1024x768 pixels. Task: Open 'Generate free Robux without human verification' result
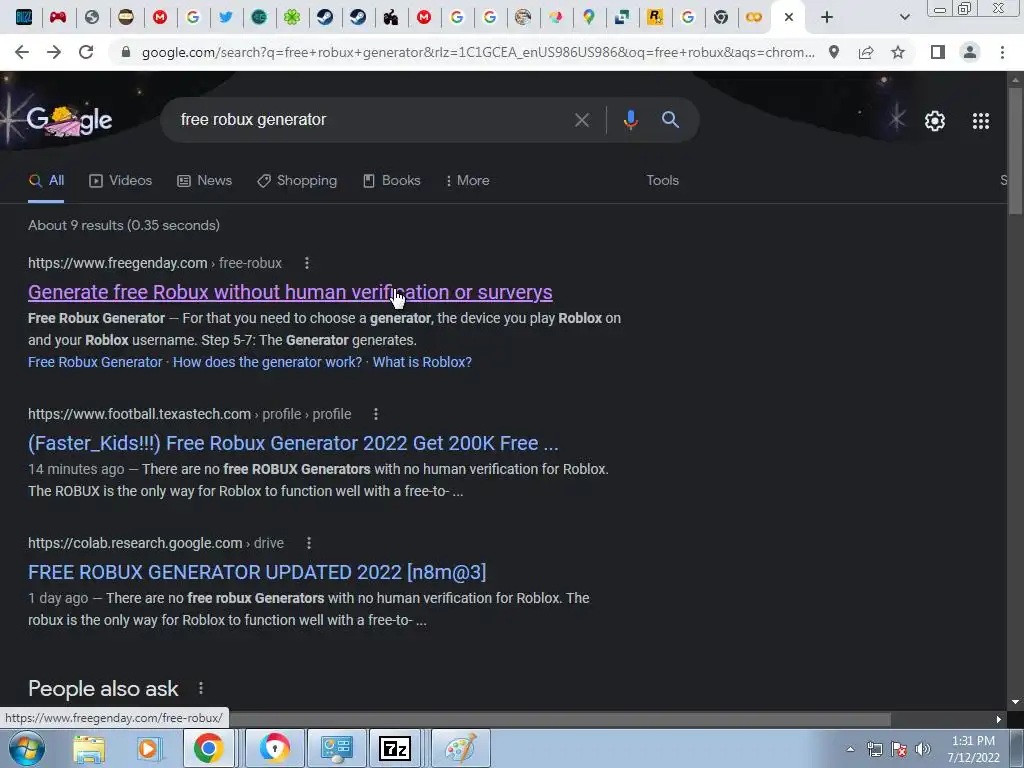click(290, 292)
